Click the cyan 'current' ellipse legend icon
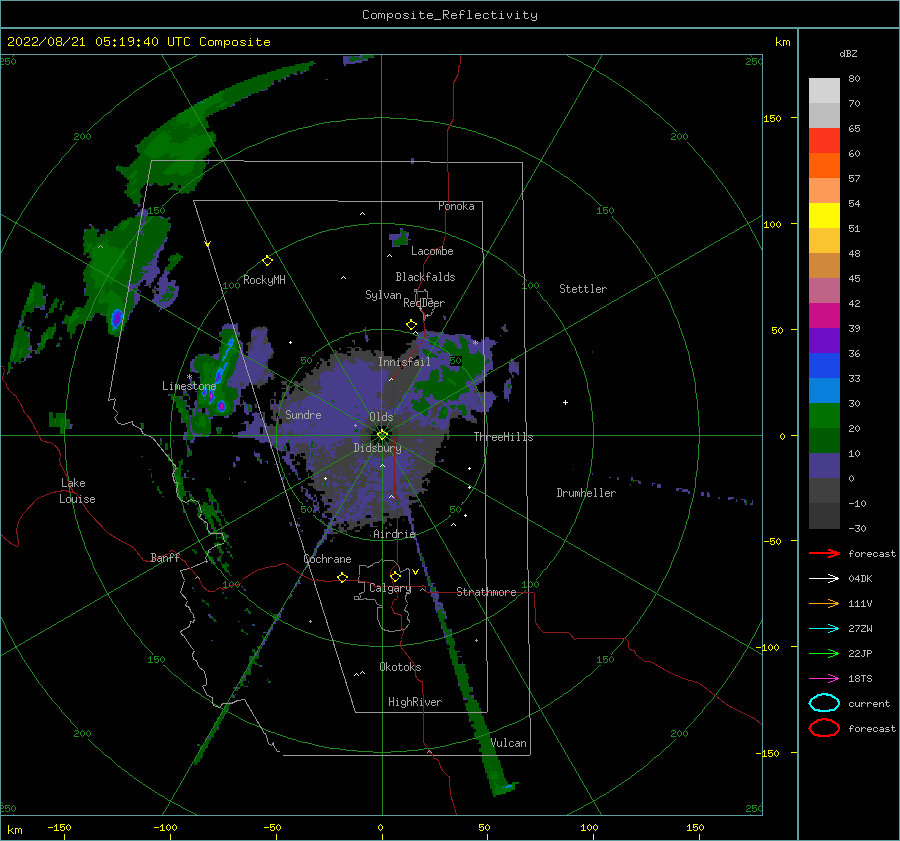 (x=824, y=703)
